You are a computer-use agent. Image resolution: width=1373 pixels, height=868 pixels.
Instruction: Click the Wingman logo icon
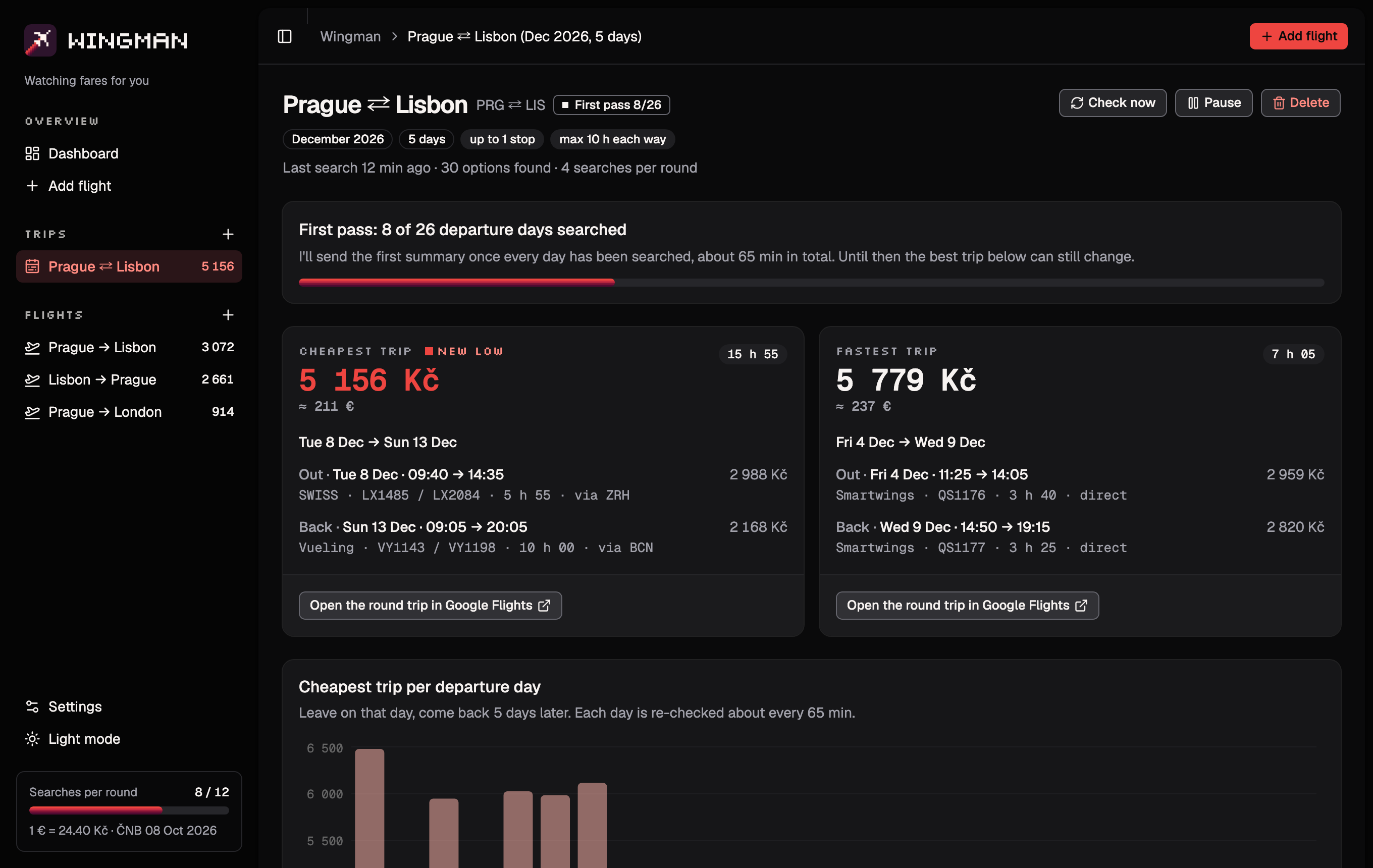[x=40, y=40]
